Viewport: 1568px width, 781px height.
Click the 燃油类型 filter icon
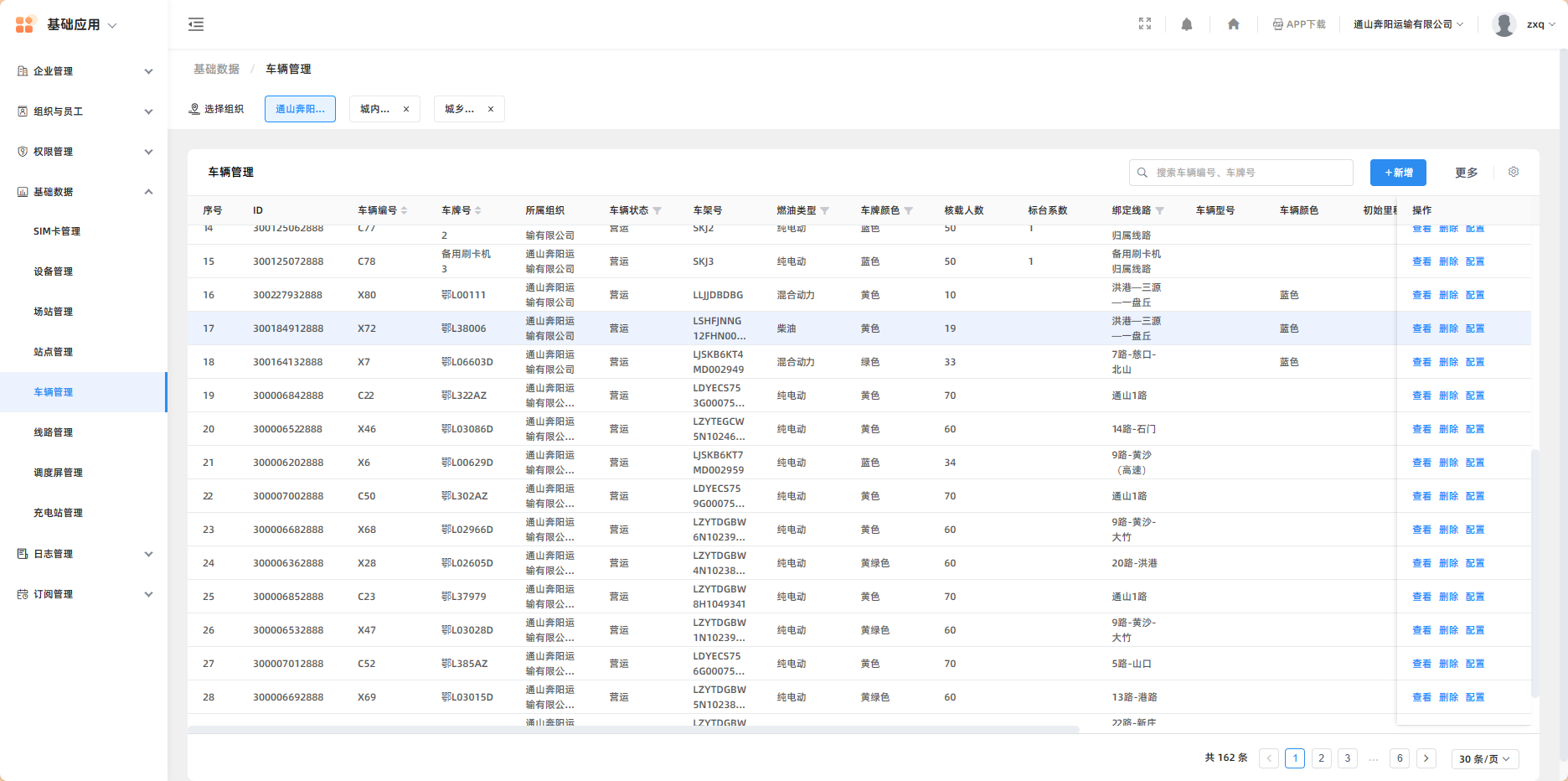tap(825, 210)
